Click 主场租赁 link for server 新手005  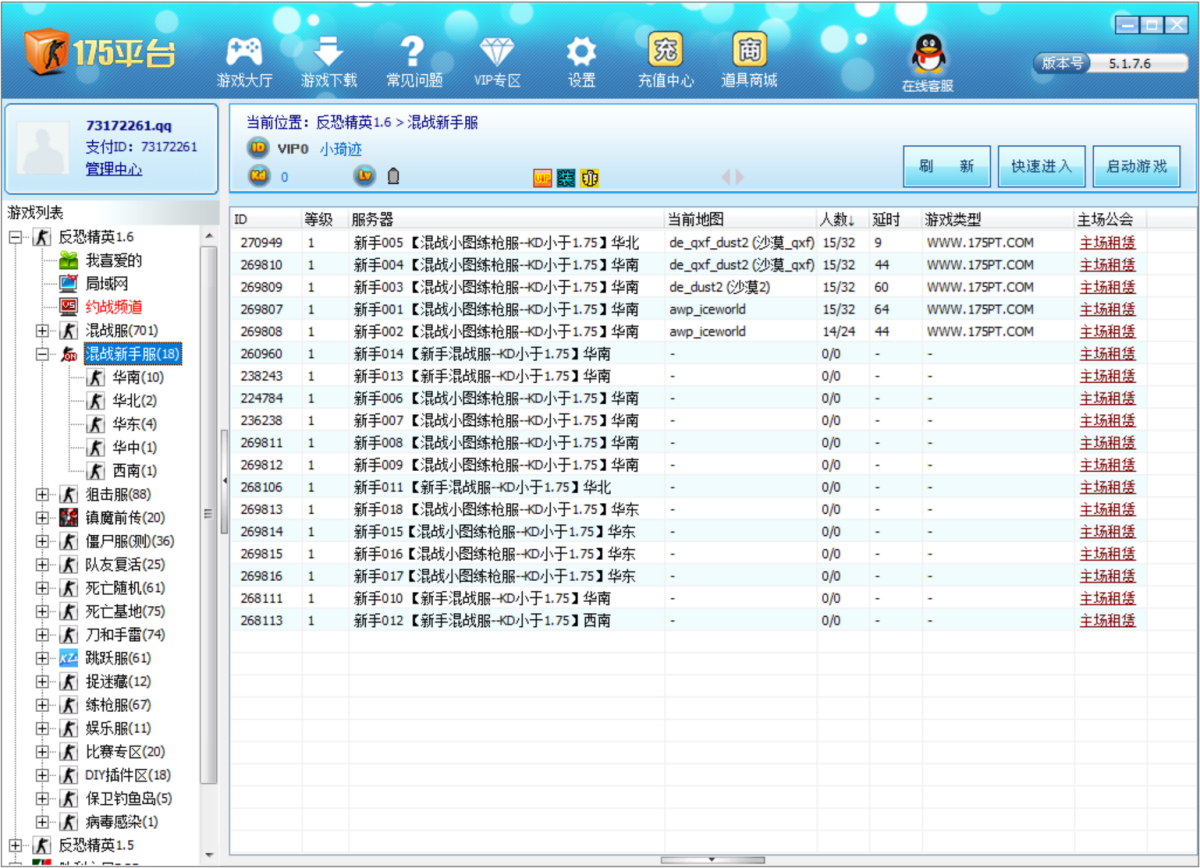tap(1107, 243)
